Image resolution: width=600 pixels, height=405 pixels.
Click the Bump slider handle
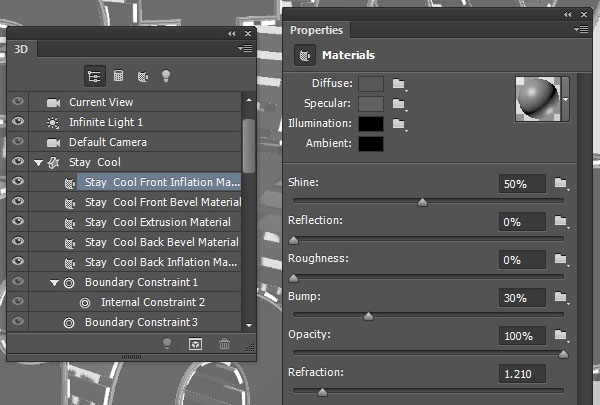pos(368,316)
